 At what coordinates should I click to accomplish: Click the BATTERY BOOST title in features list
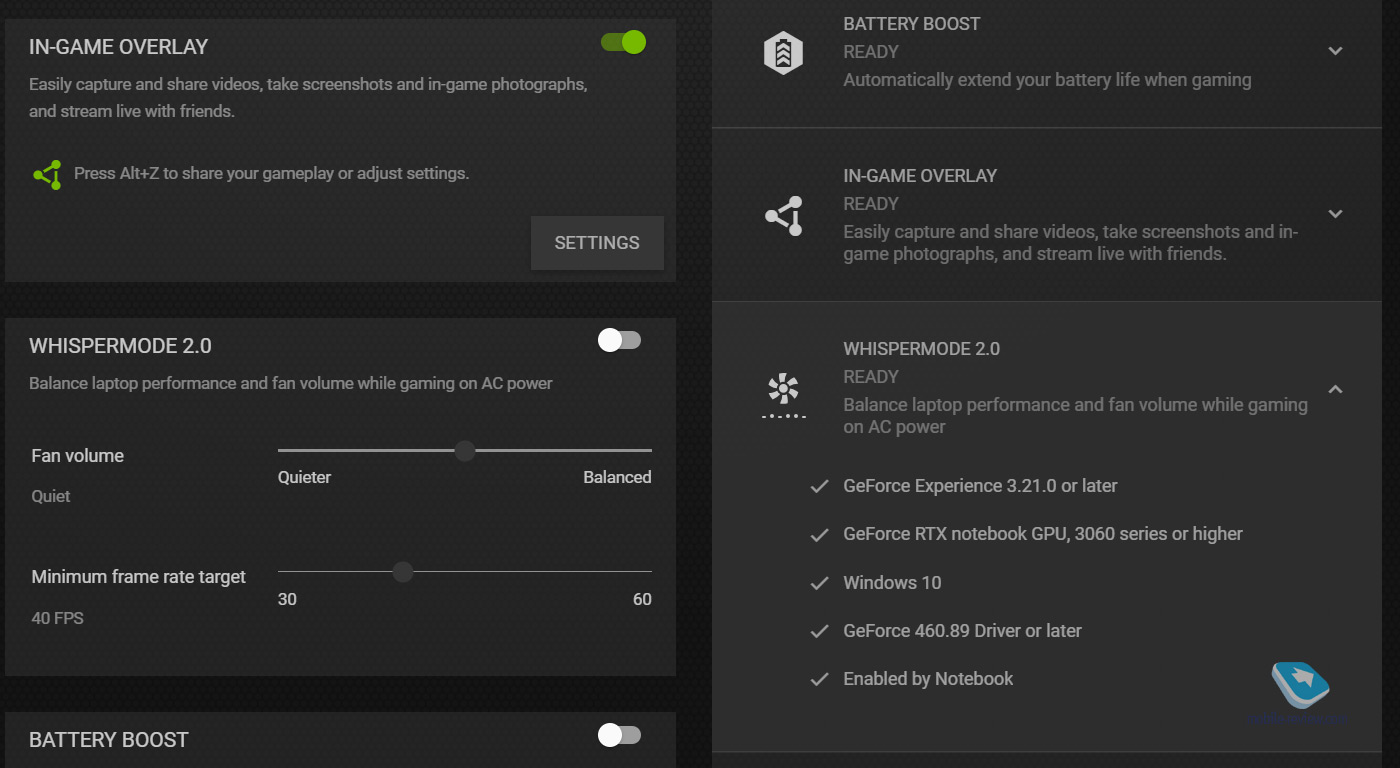[912, 23]
